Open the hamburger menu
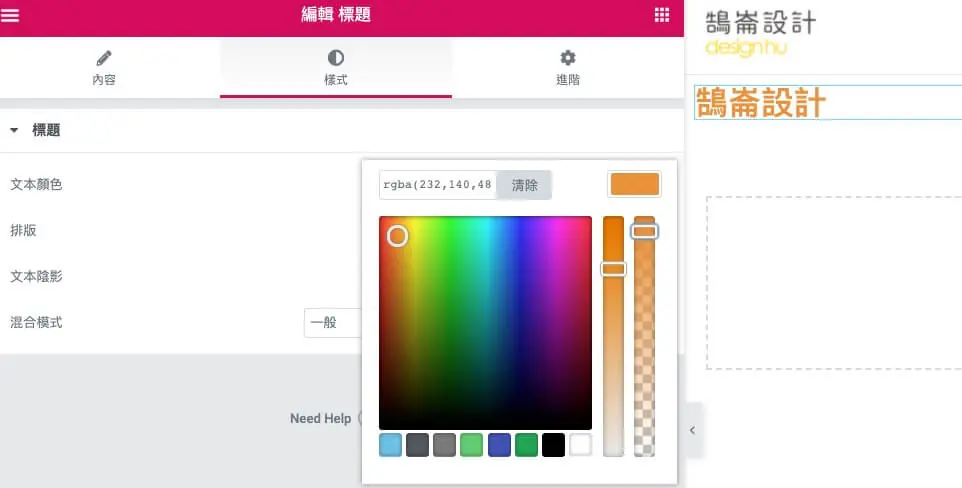Screen dimensions: 962x488 pyautogui.click(x=9, y=15)
